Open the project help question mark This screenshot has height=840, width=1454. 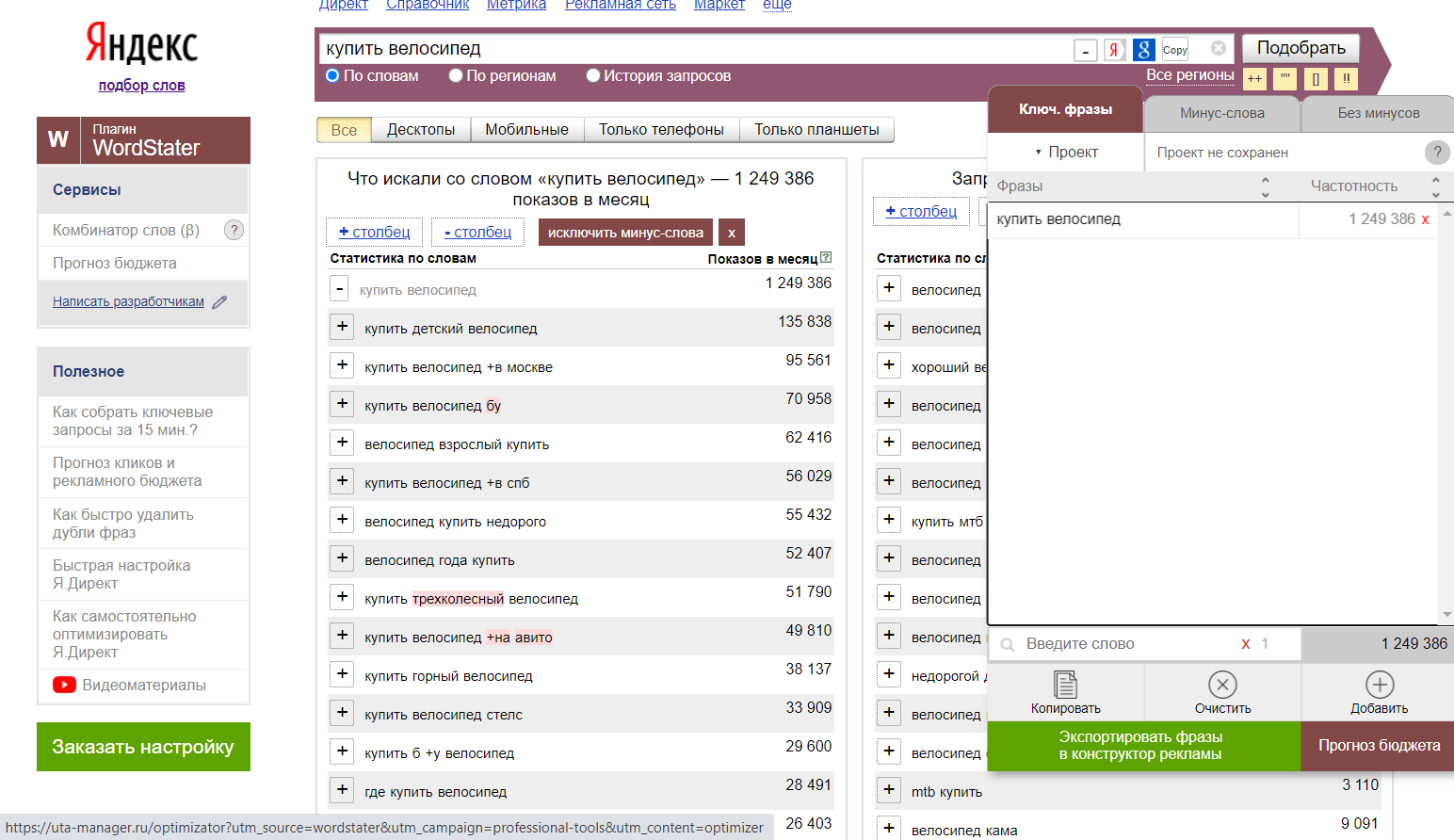tap(1437, 153)
